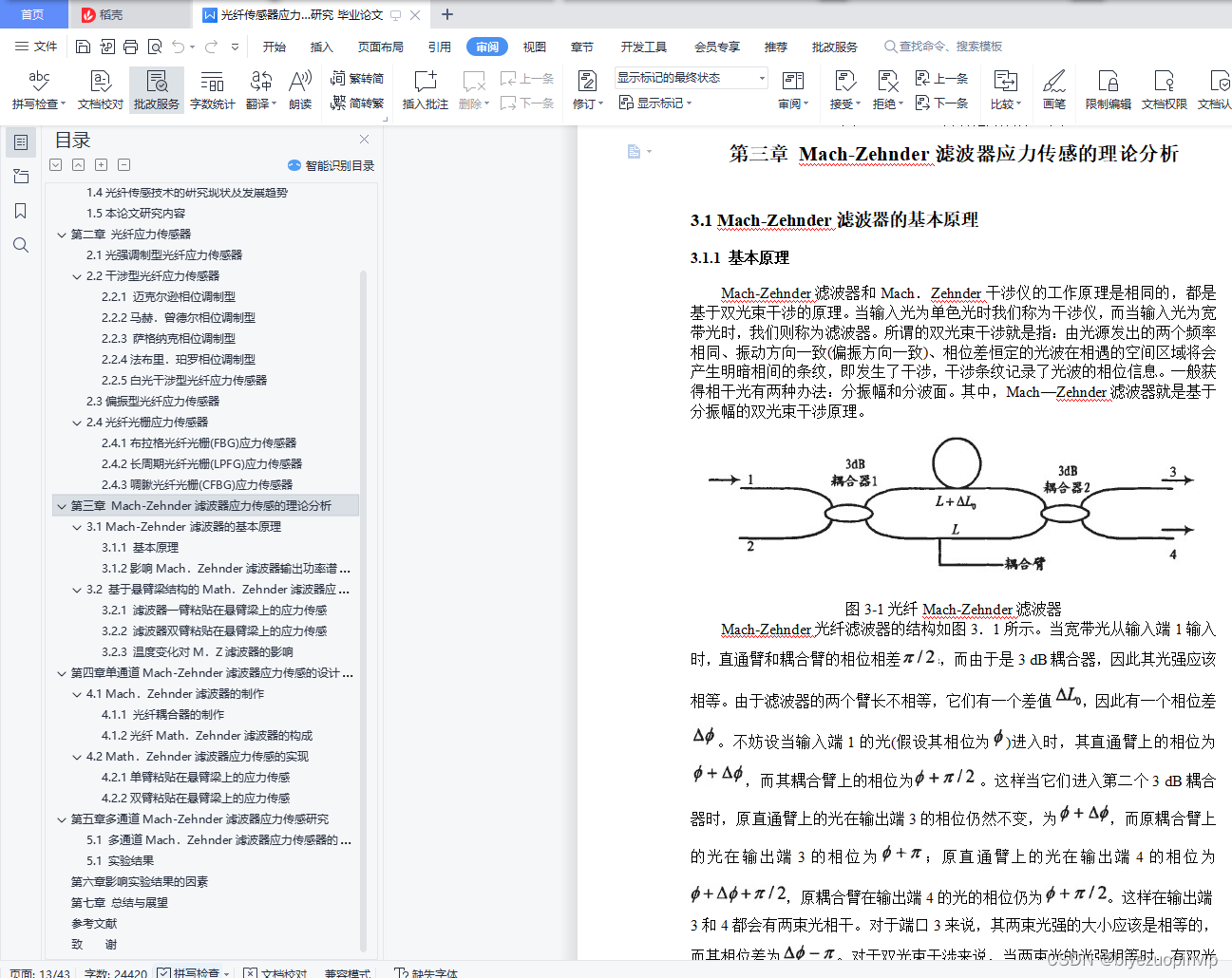This screenshot has width=1232, height=978.
Task: Toggle 文档校对 in the status bar
Action: coord(275,972)
